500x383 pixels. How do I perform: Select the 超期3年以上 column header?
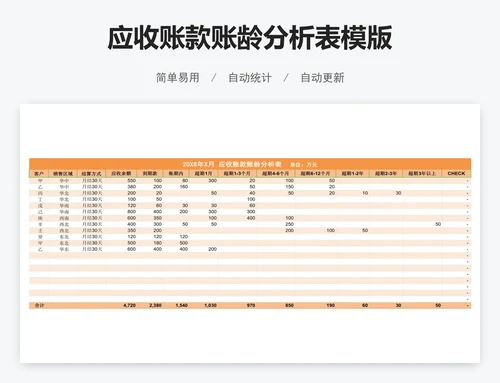(422, 173)
